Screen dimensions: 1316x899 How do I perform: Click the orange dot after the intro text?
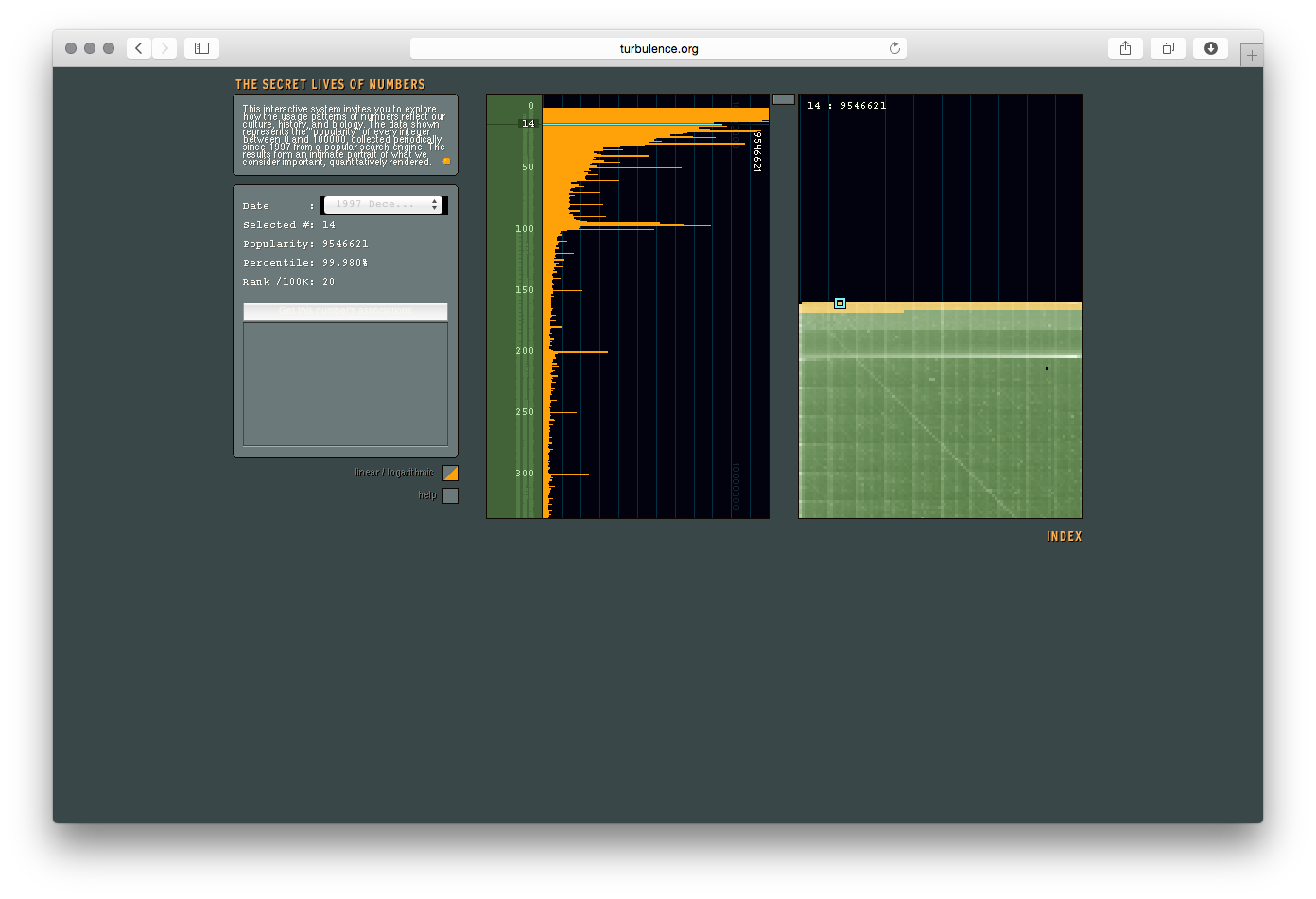[446, 162]
